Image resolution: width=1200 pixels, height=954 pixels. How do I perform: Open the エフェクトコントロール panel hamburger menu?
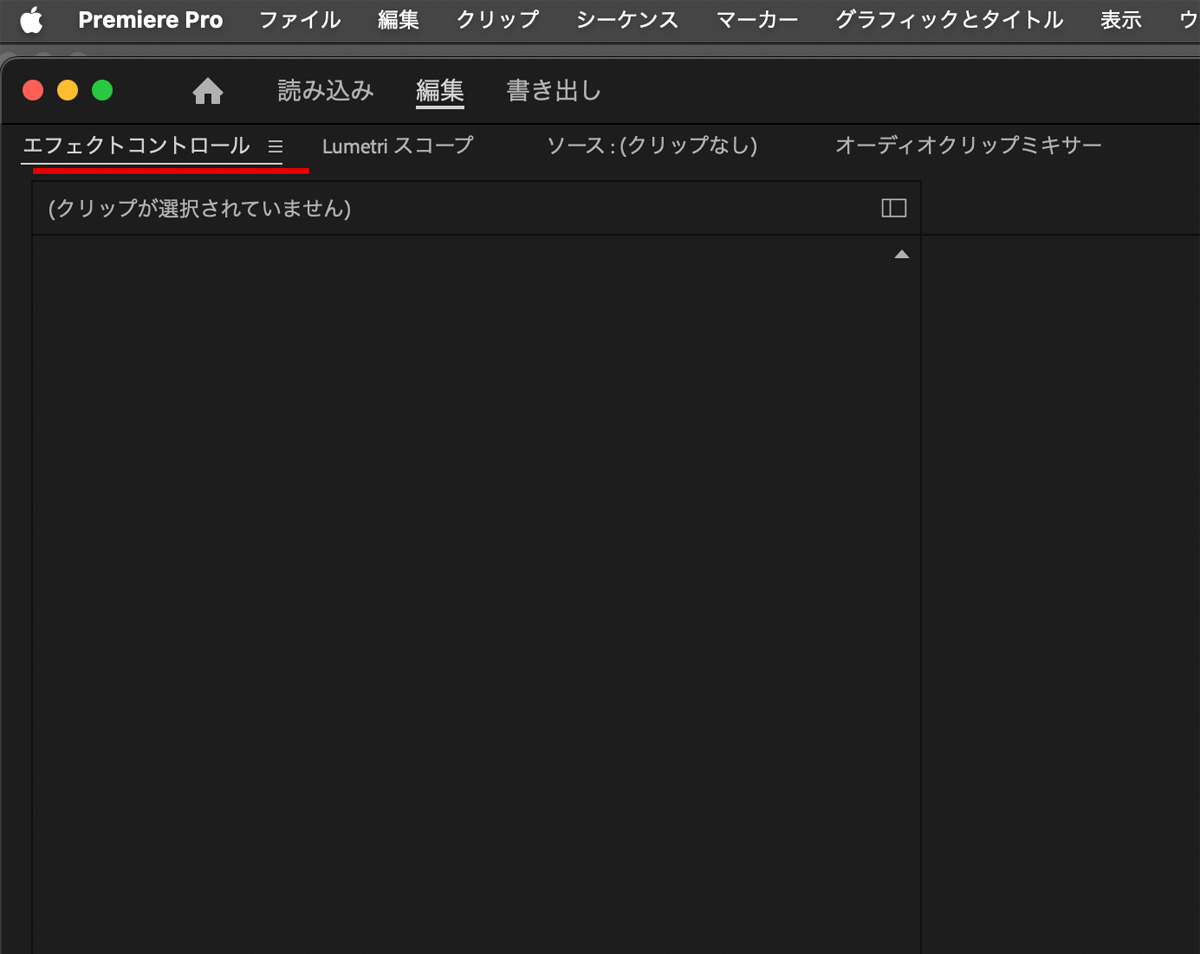[276, 146]
